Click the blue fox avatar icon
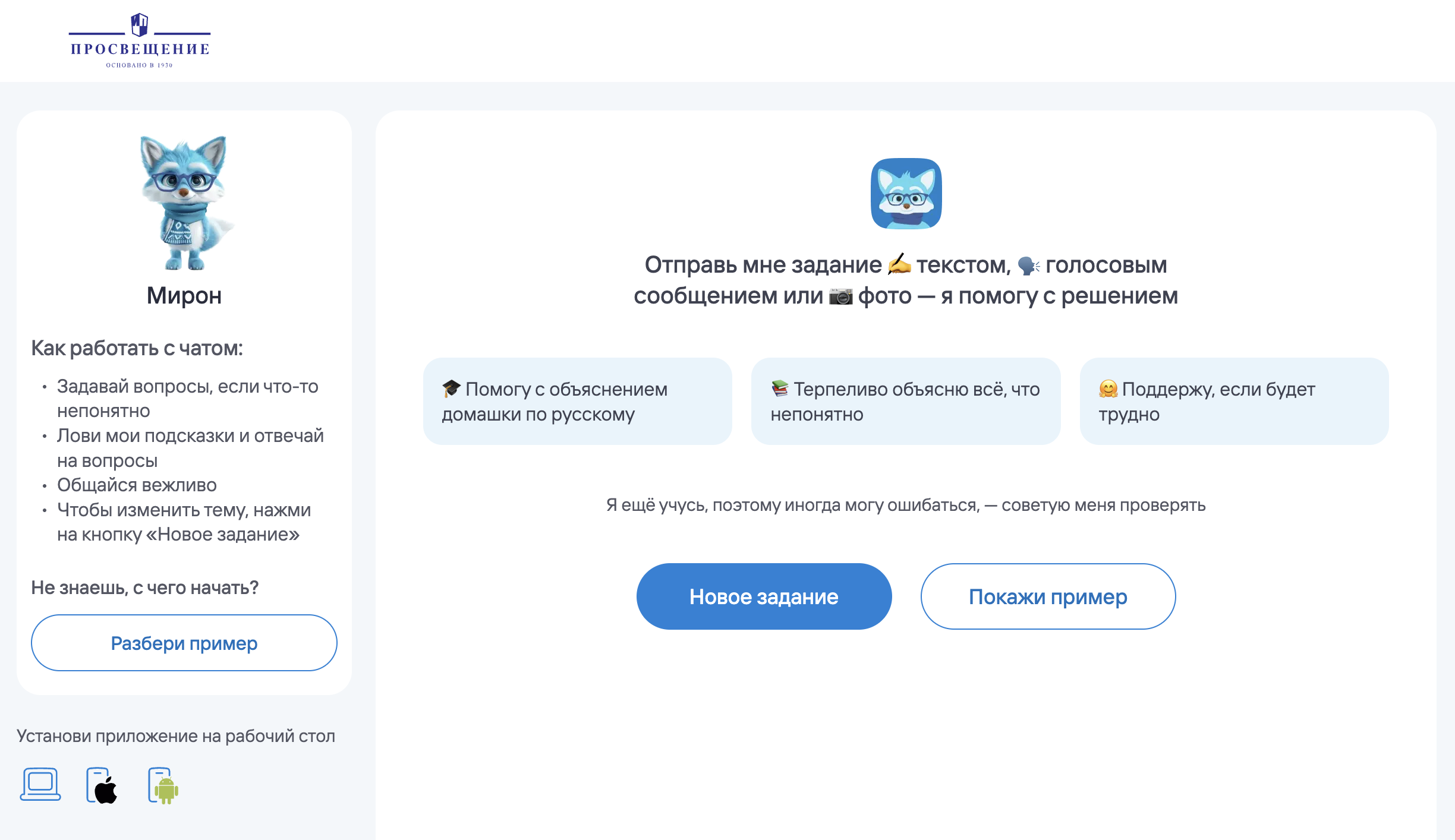 (x=906, y=194)
